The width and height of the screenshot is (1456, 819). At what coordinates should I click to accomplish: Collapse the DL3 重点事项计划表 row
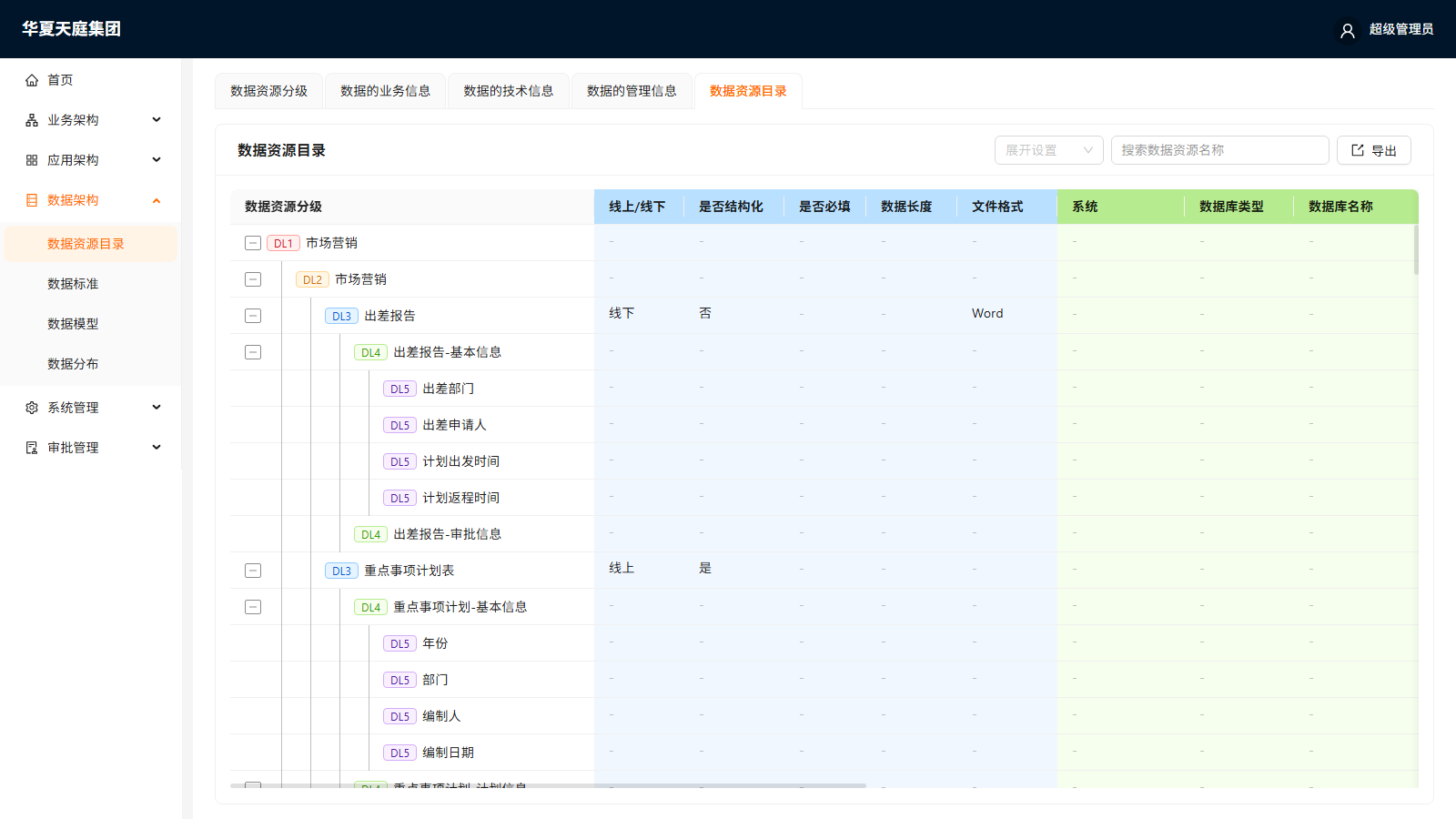(253, 571)
